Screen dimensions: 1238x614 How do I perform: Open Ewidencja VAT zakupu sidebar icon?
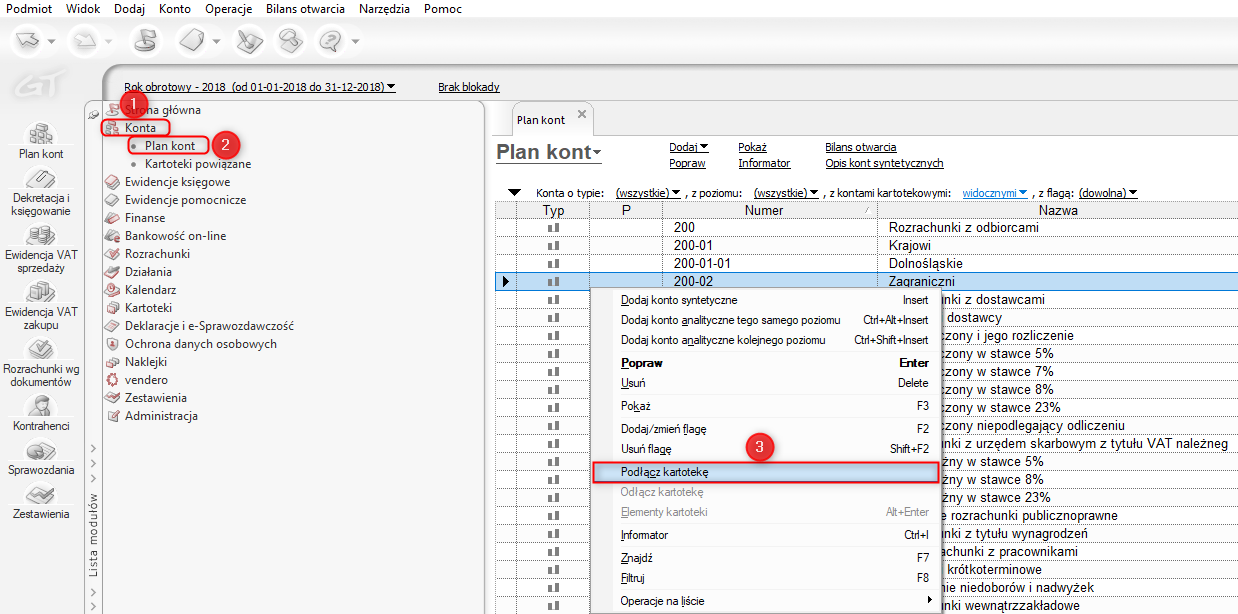tap(41, 304)
